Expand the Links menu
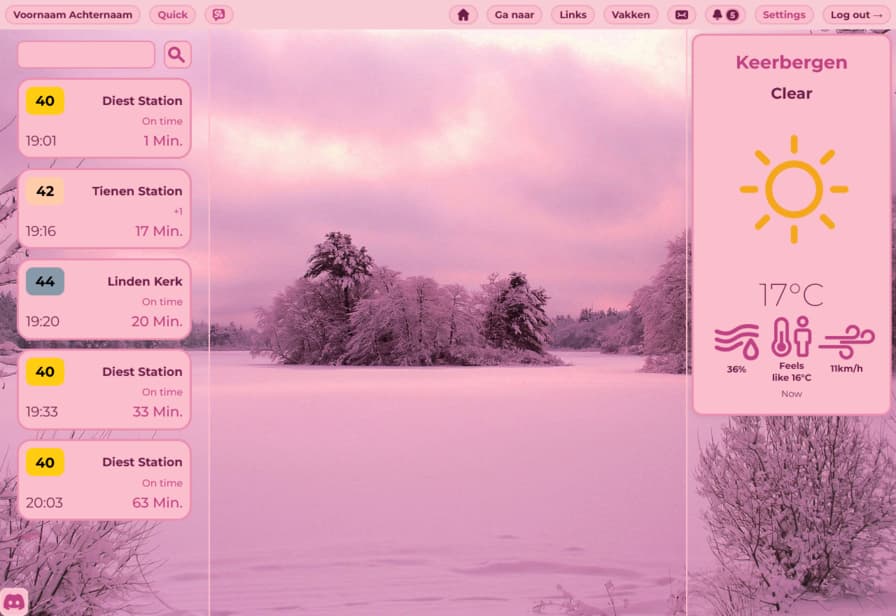Image resolution: width=896 pixels, height=616 pixels. click(x=573, y=15)
